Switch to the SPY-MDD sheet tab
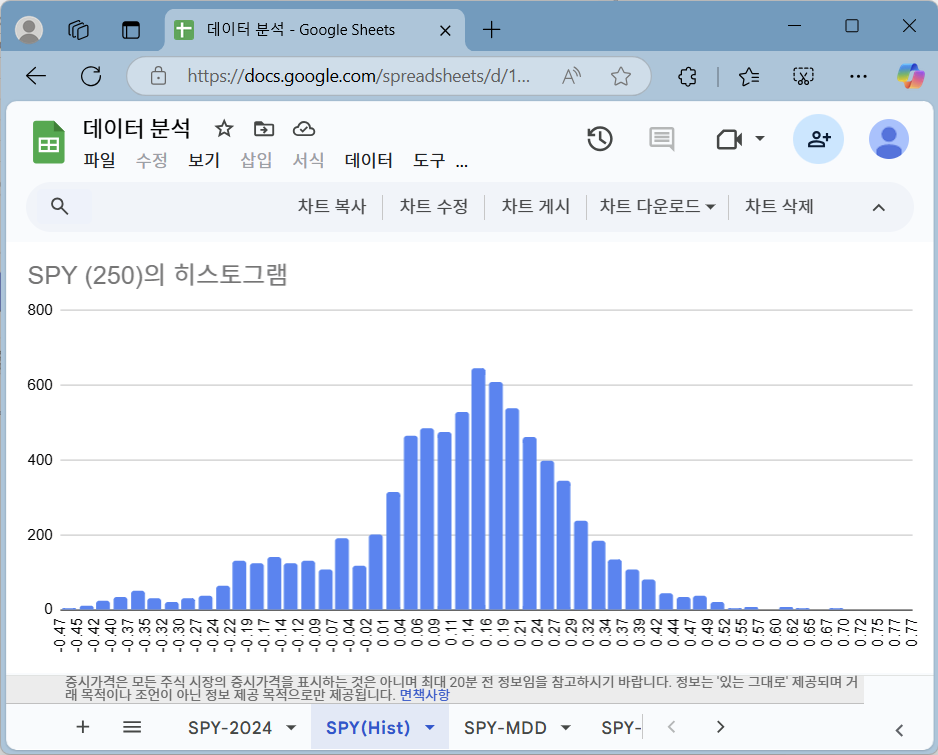Screen dimensions: 938x755 [505, 727]
